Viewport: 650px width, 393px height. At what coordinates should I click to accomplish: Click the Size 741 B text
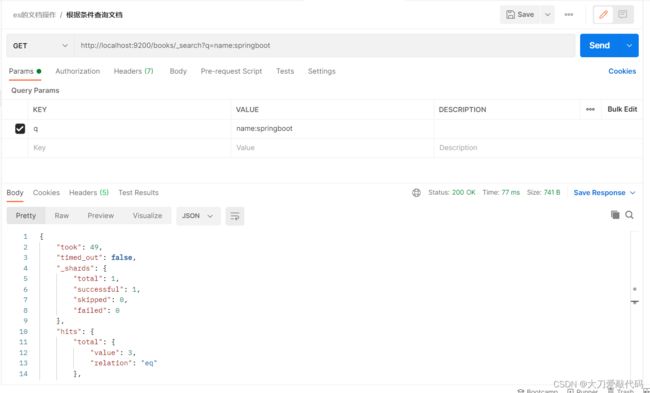point(543,193)
